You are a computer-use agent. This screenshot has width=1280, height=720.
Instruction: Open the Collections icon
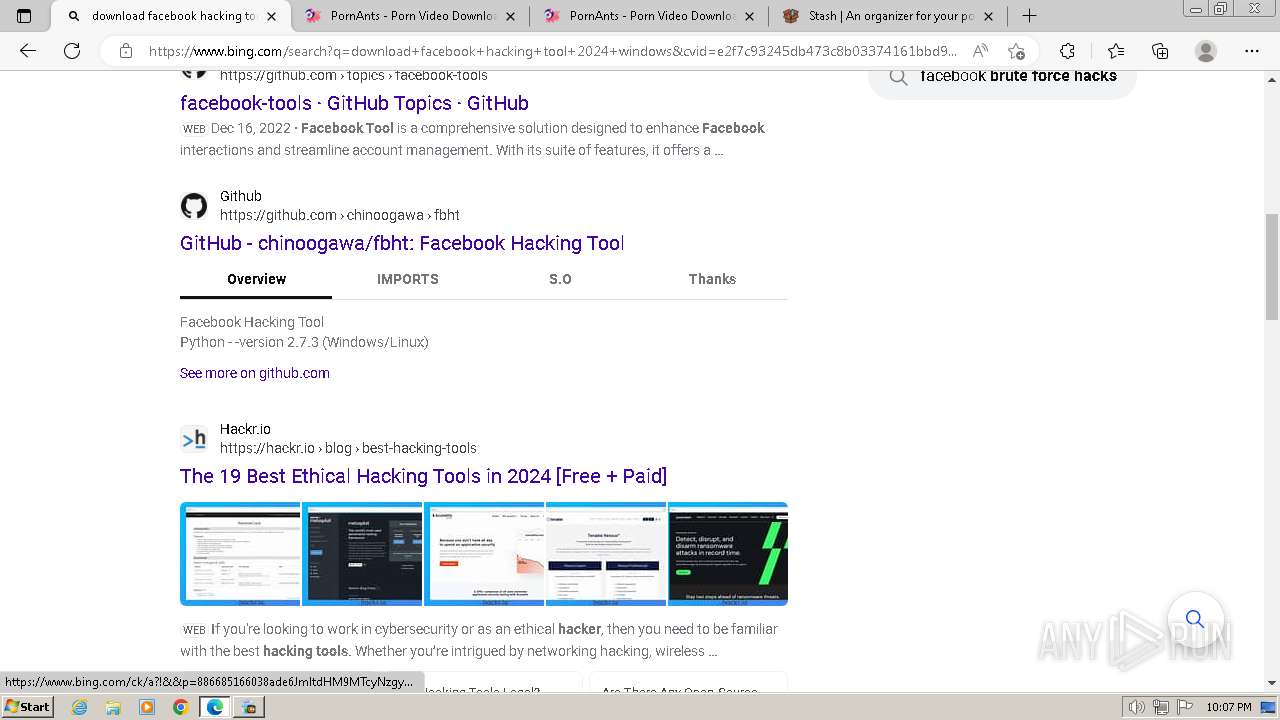(x=1160, y=51)
